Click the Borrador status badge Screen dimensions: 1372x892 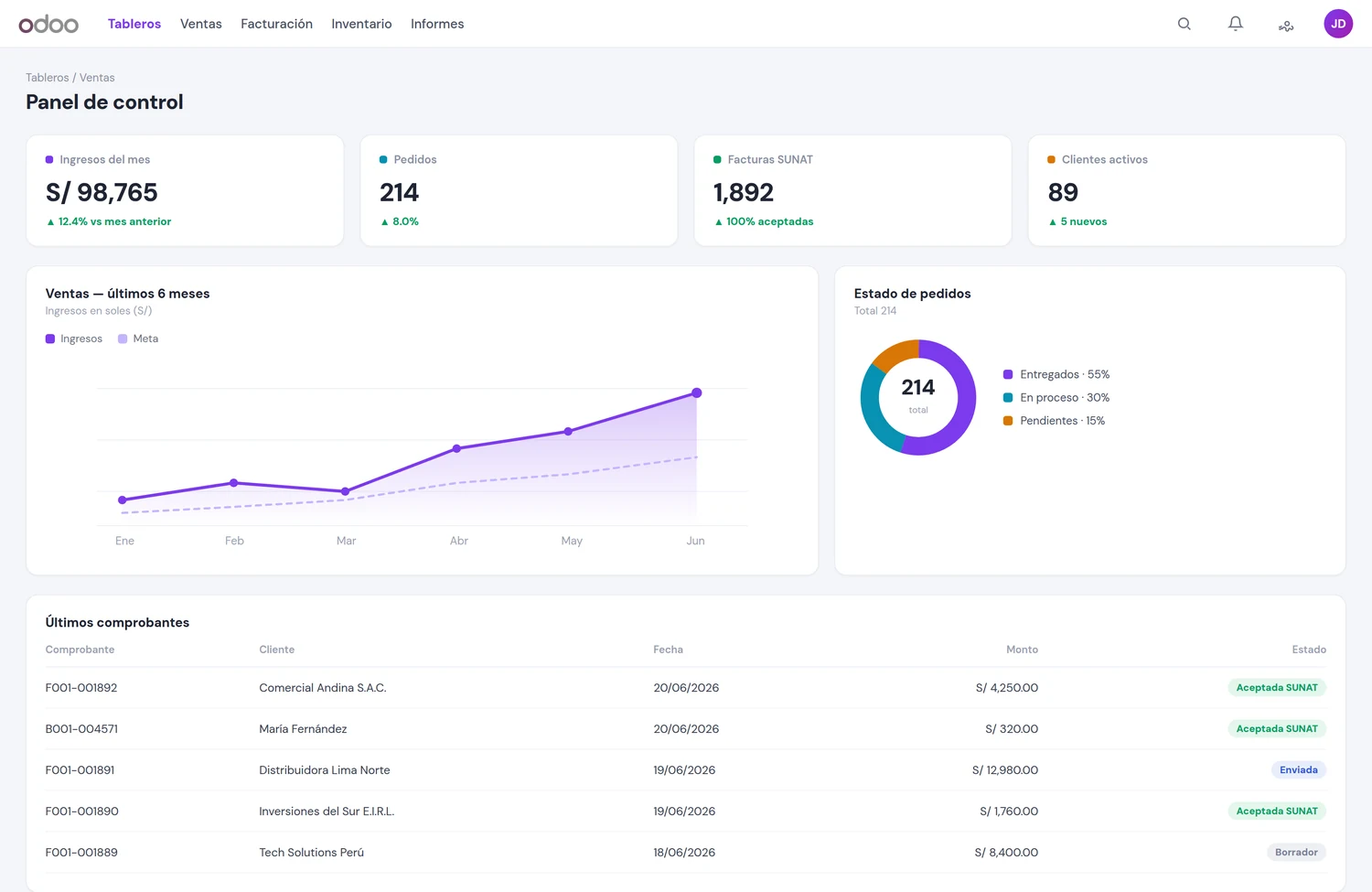coord(1296,853)
